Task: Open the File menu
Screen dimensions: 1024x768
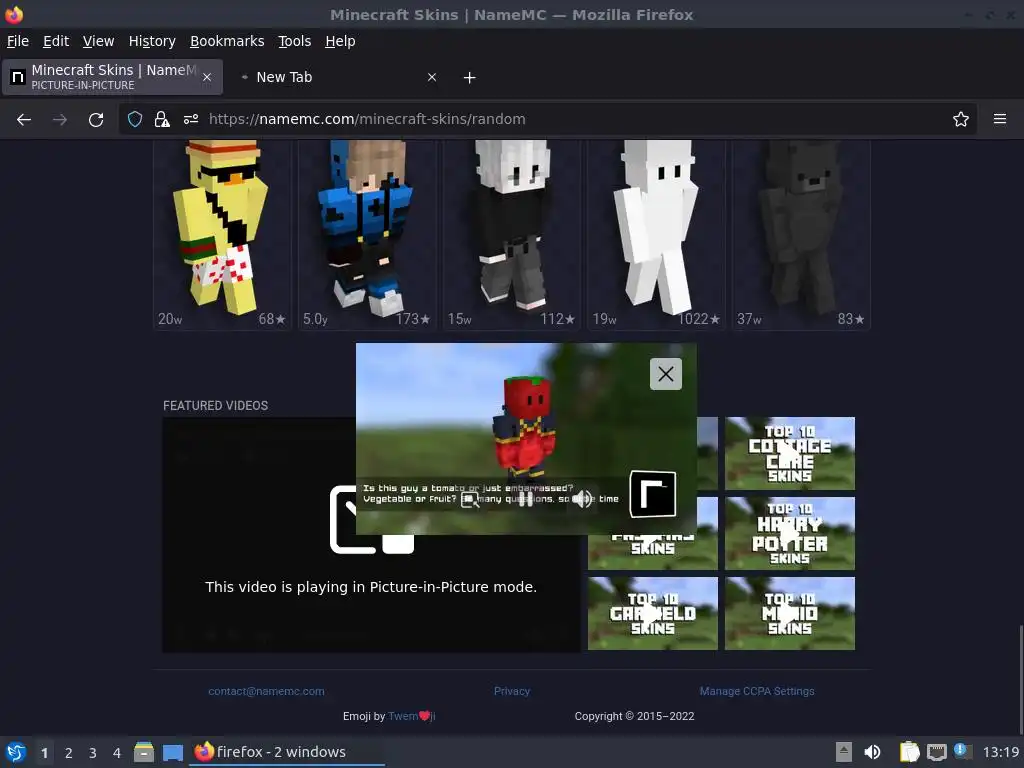Action: [x=18, y=41]
